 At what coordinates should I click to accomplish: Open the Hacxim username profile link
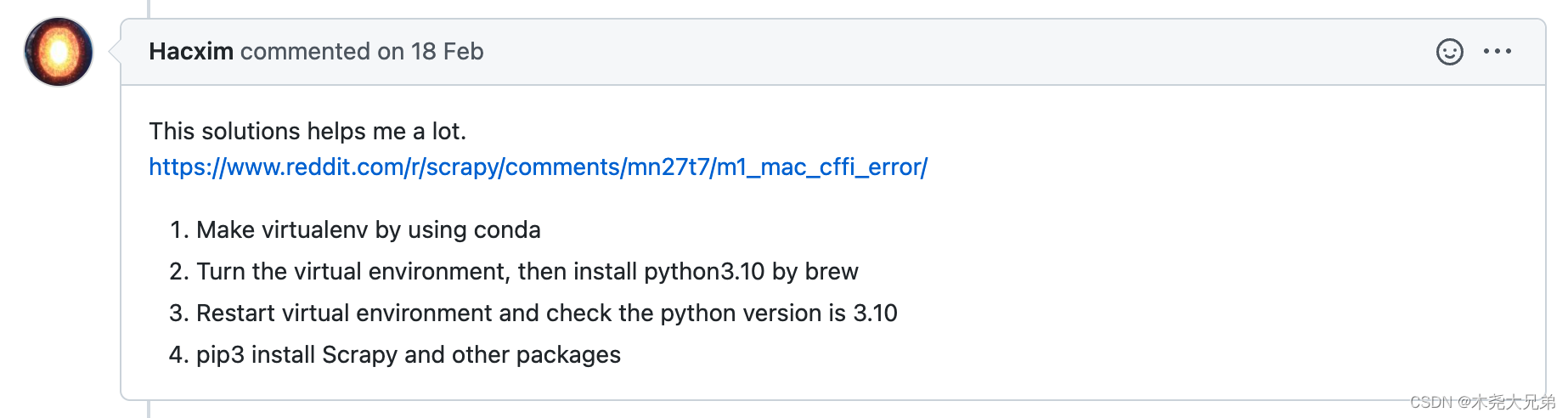[191, 52]
